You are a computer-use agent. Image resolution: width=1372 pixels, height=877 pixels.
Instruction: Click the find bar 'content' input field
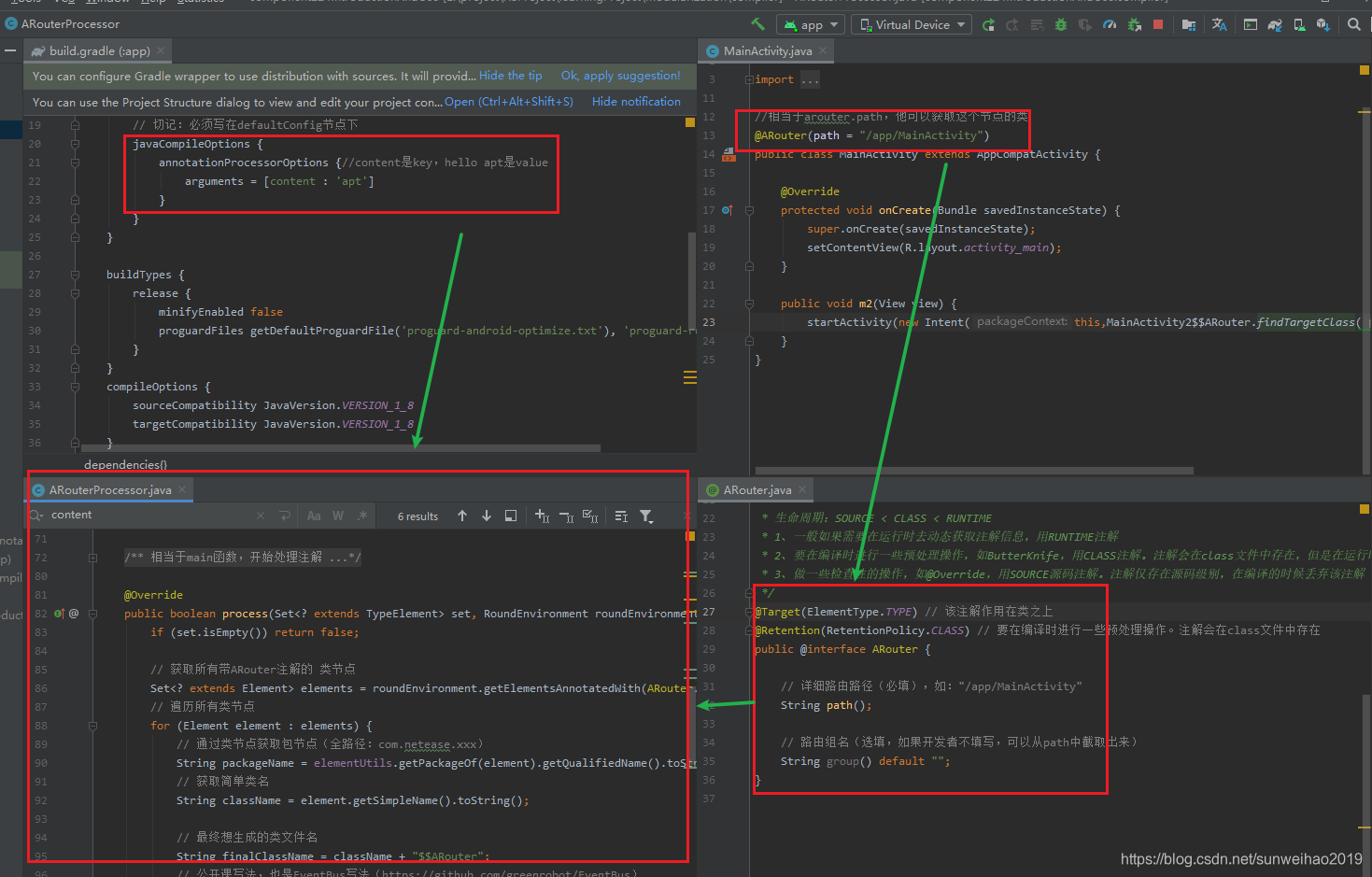(149, 516)
